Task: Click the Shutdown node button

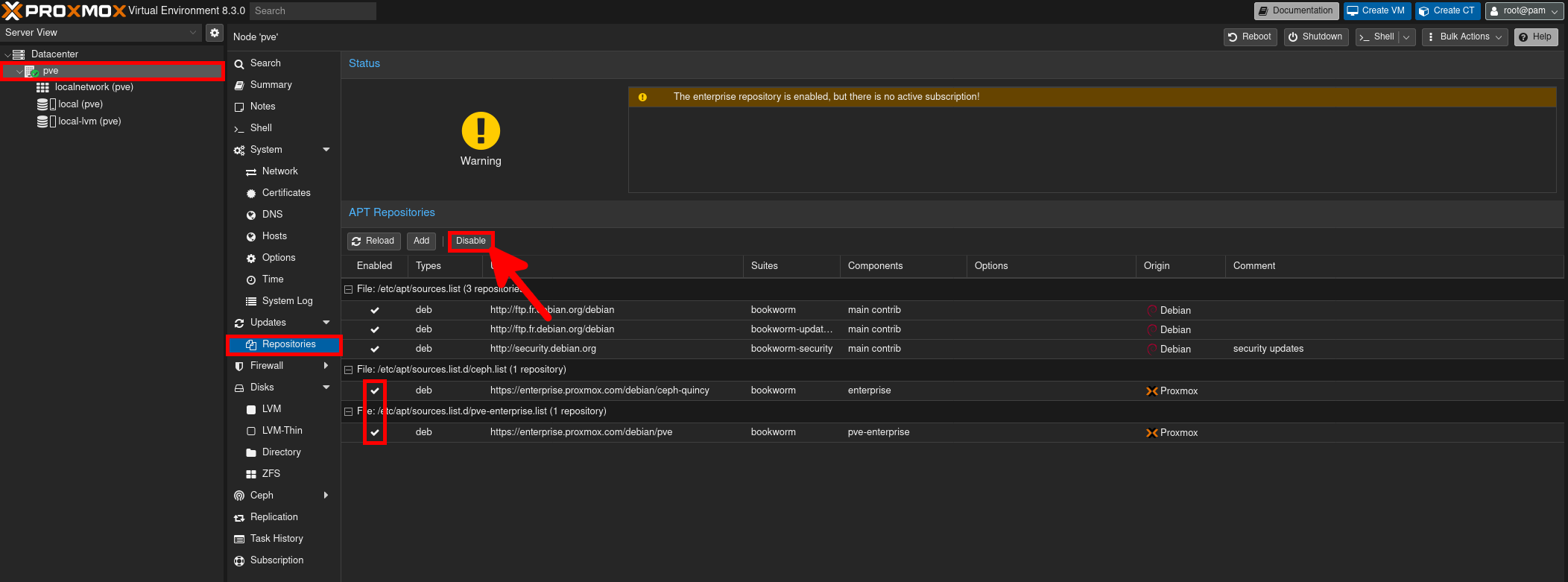Action: [x=1315, y=37]
